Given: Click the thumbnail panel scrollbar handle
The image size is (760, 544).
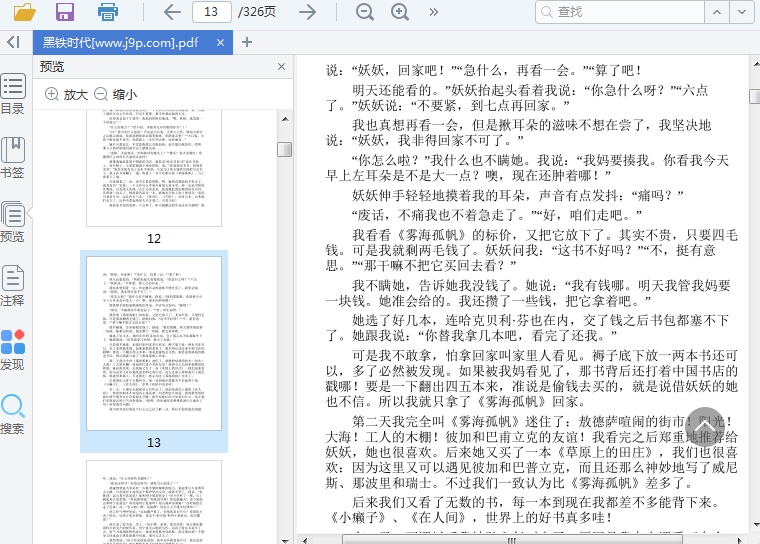Looking at the screenshot, I should [x=285, y=149].
